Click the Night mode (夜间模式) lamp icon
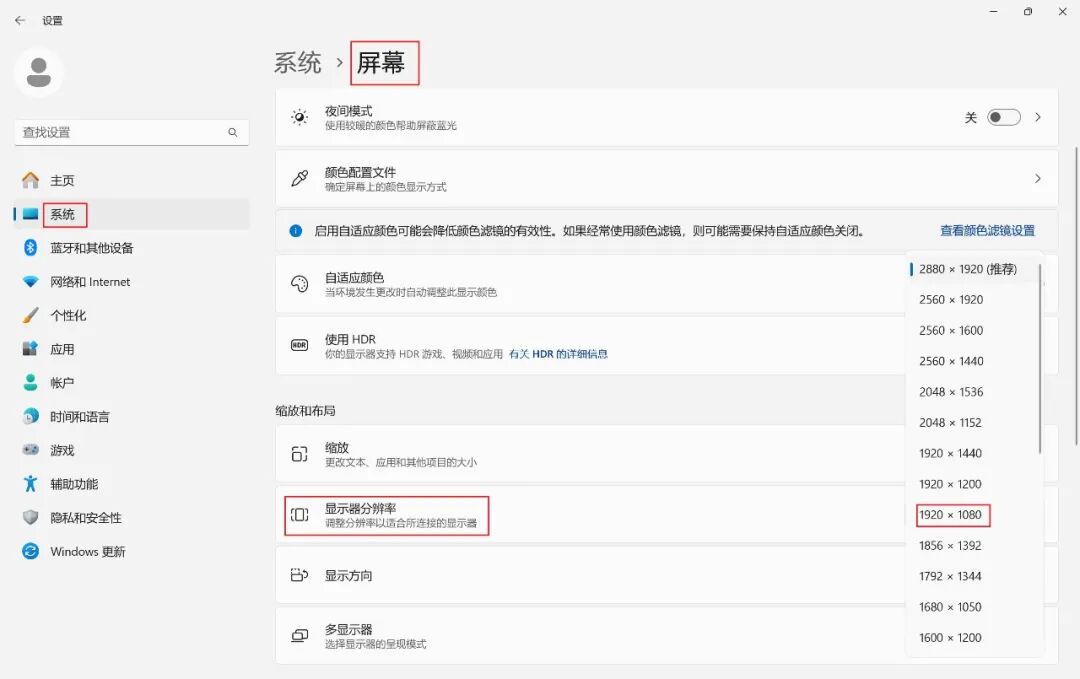The image size is (1080, 679). pyautogui.click(x=298, y=117)
